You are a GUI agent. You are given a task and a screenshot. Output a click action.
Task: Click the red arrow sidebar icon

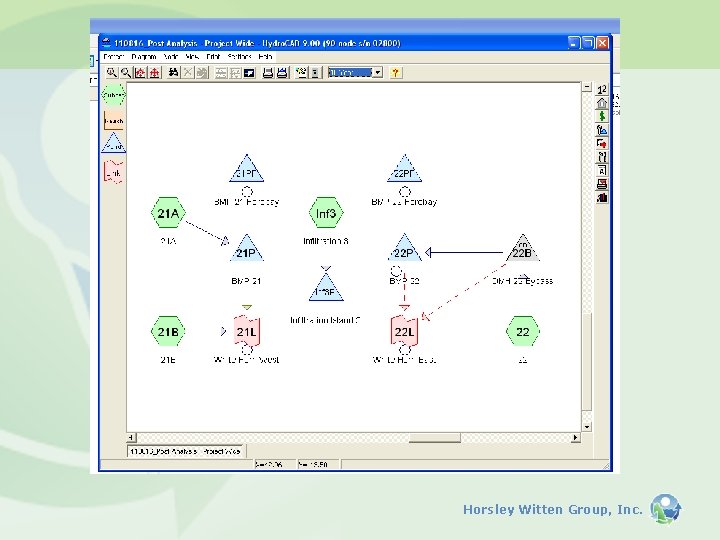602,143
